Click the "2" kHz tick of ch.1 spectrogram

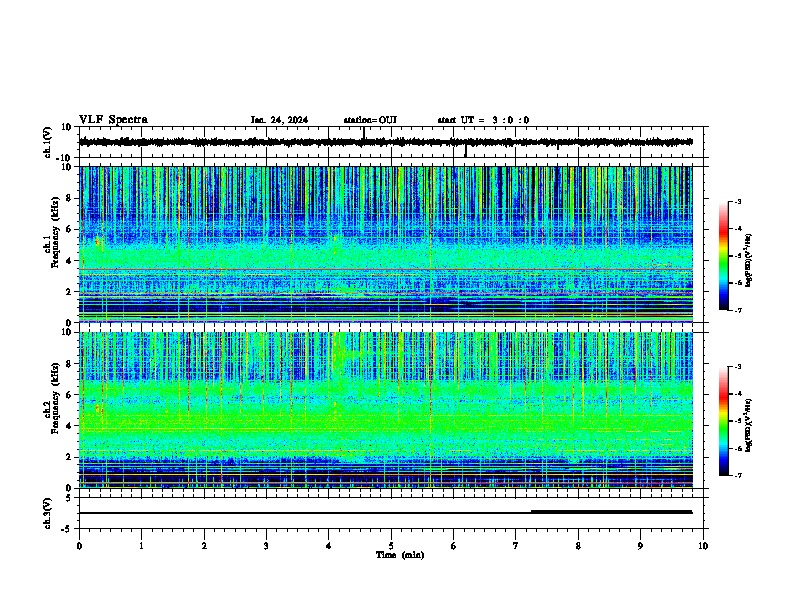point(69,292)
